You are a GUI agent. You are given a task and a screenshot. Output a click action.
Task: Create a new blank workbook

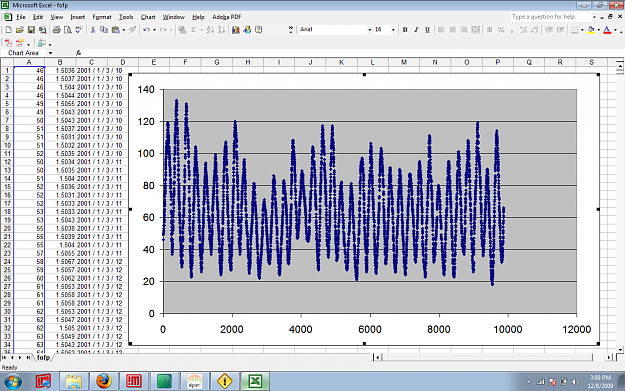pos(8,30)
